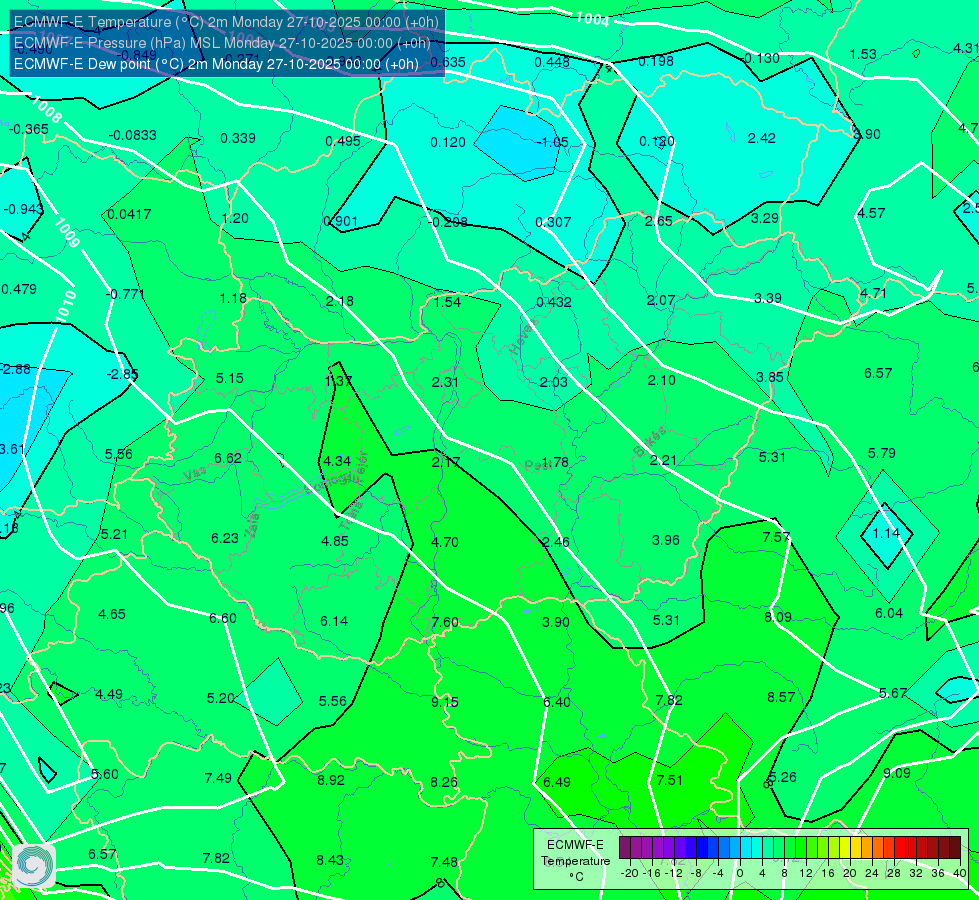
Task: Click the -0.771 temperature value
Action: pyautogui.click(x=125, y=294)
